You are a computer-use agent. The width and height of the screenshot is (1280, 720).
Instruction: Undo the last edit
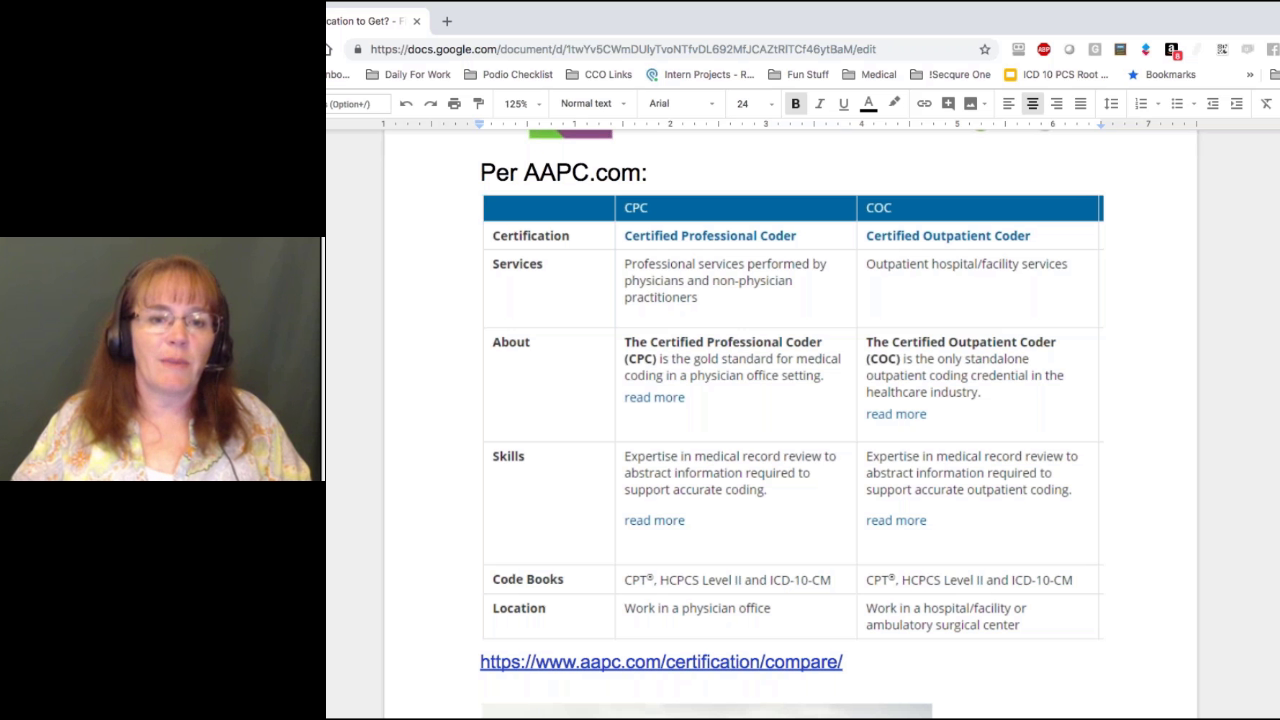coord(406,104)
